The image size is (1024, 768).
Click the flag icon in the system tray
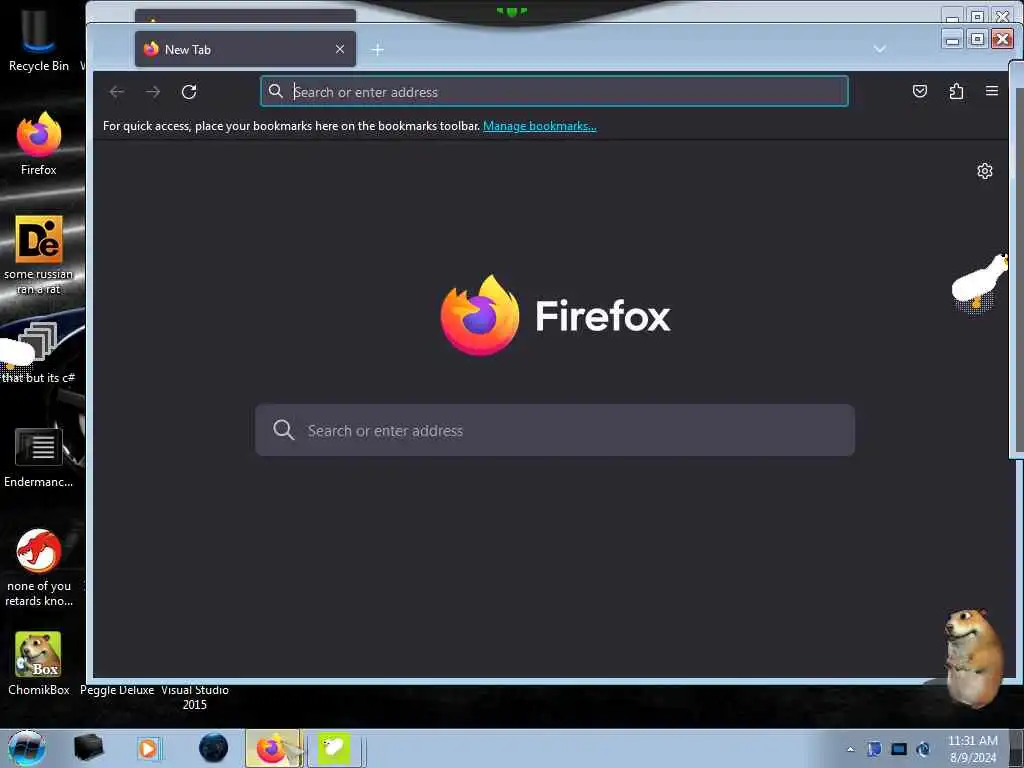[874, 749]
